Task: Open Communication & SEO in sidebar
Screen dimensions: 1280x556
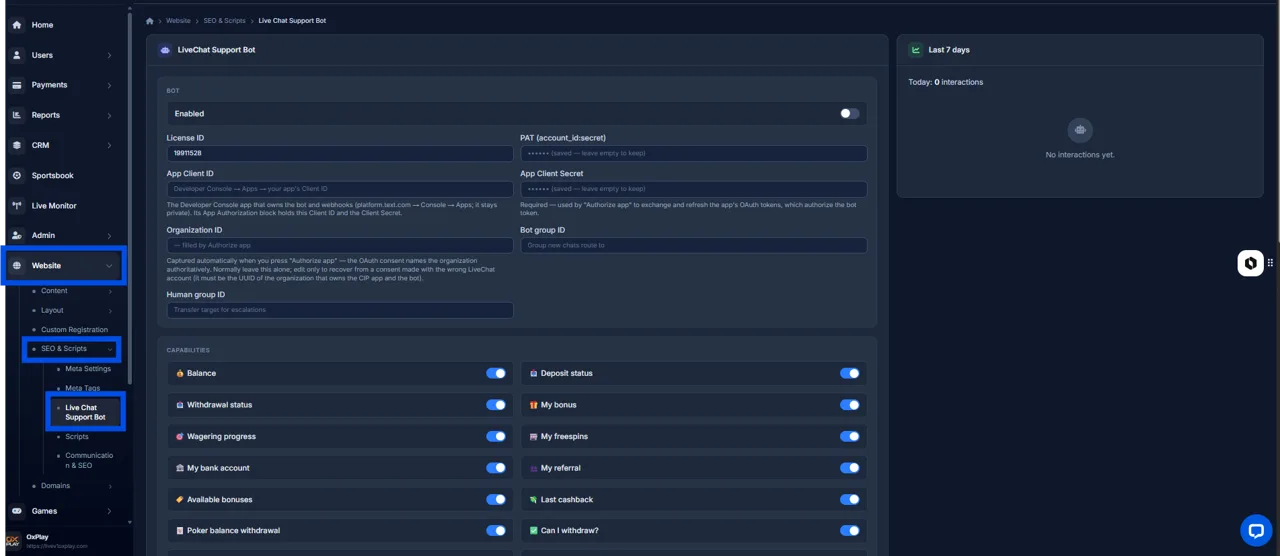Action: coord(89,460)
